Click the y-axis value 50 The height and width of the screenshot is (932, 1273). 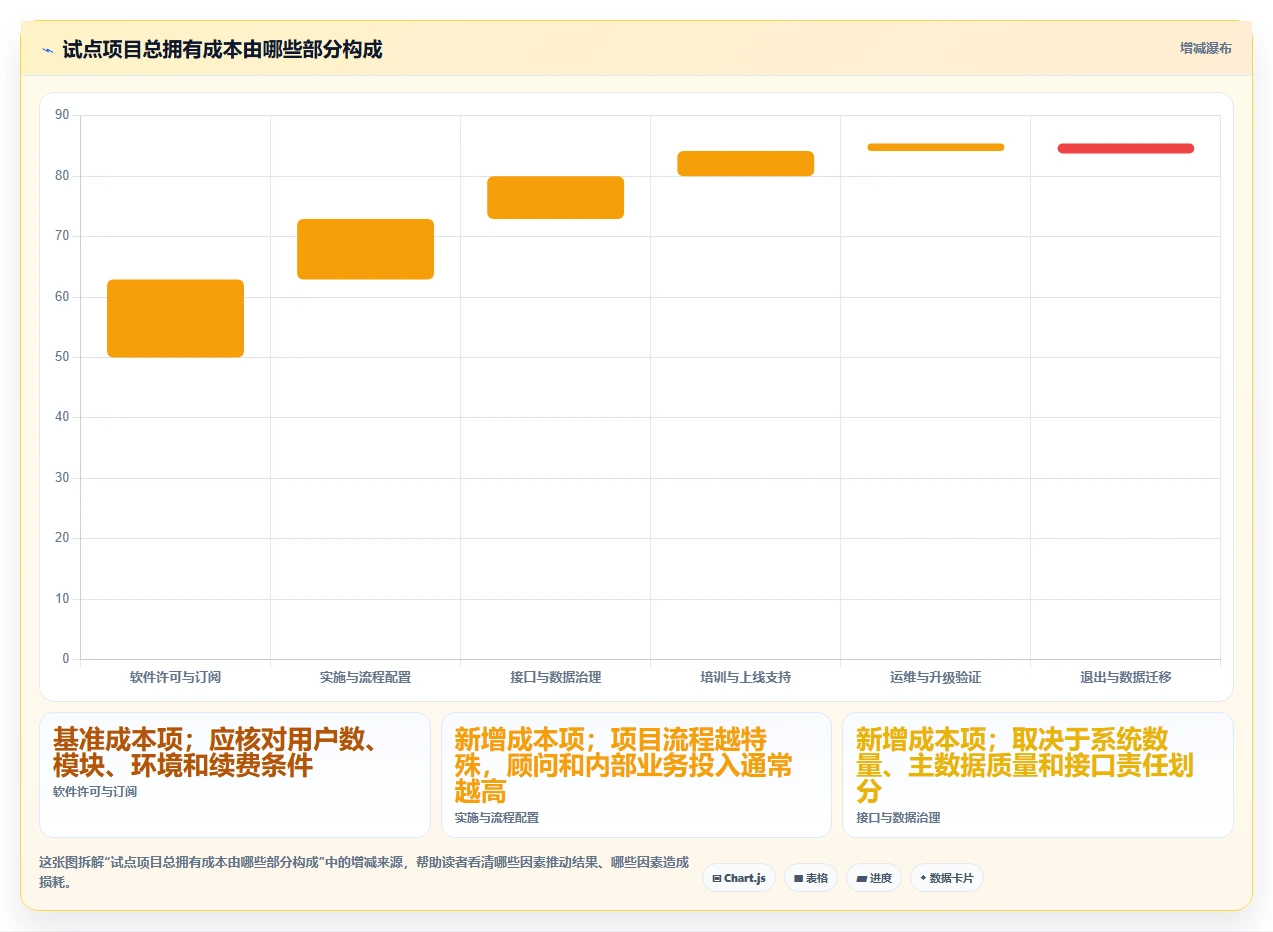click(62, 357)
